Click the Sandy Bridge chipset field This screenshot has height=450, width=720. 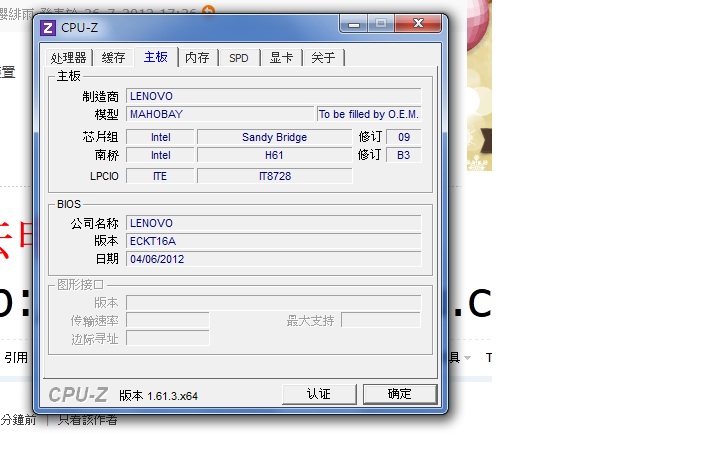[x=274, y=137]
